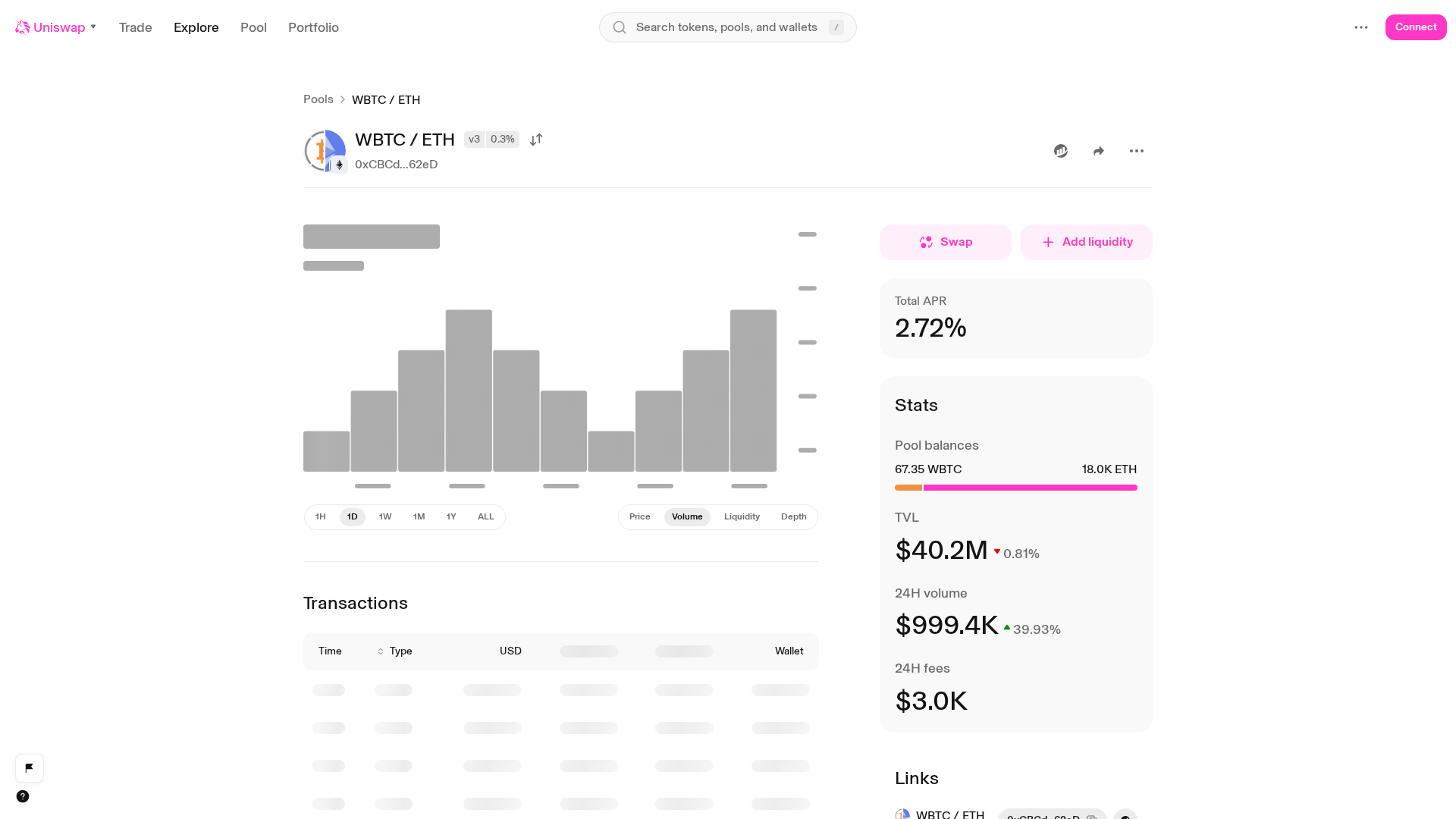Click the Total APR 2.72% value

(930, 328)
